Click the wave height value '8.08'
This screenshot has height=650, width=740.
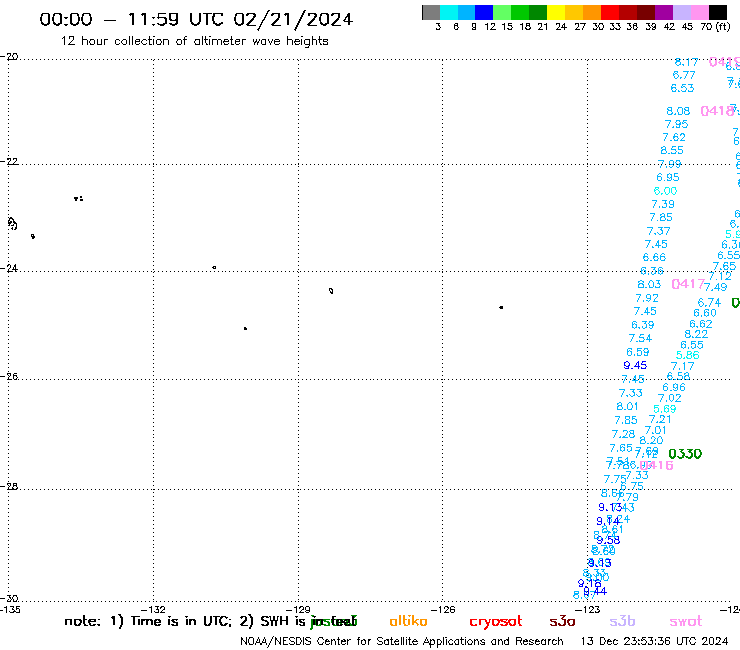click(678, 111)
